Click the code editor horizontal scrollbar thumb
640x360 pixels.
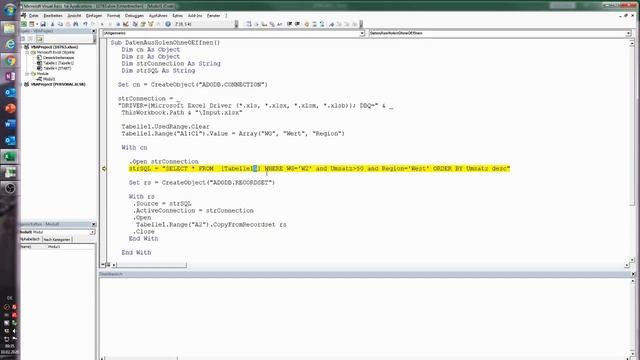point(152,265)
